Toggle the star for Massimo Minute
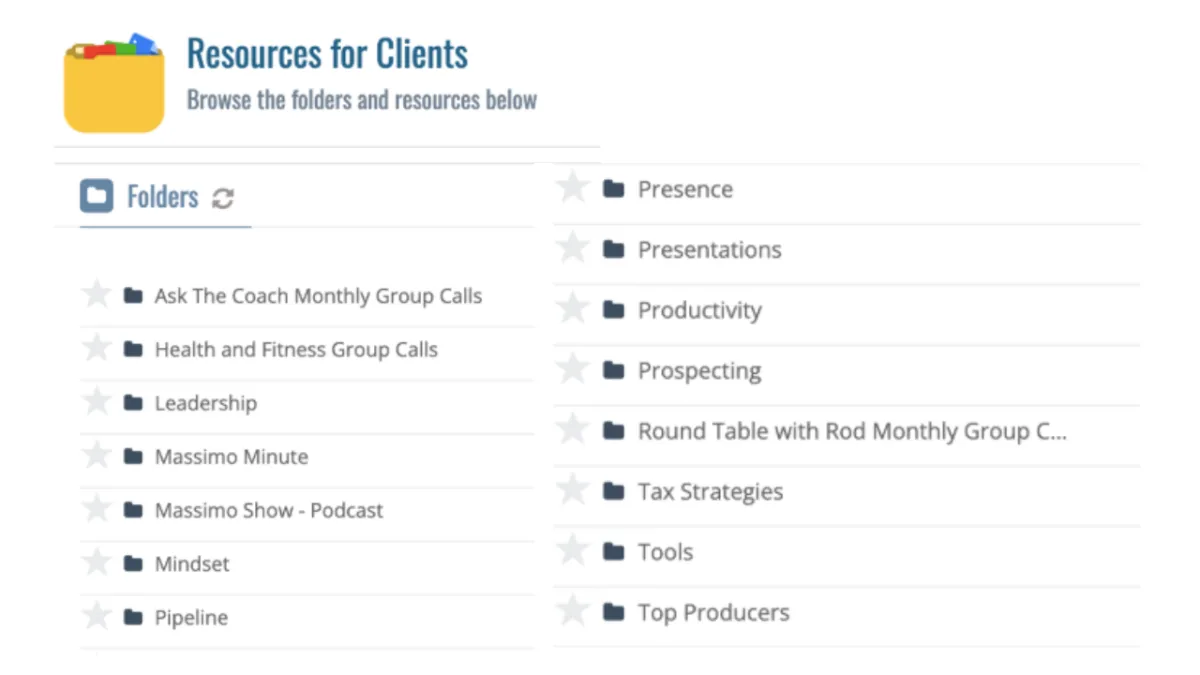The height and width of the screenshot is (675, 1200). point(96,456)
